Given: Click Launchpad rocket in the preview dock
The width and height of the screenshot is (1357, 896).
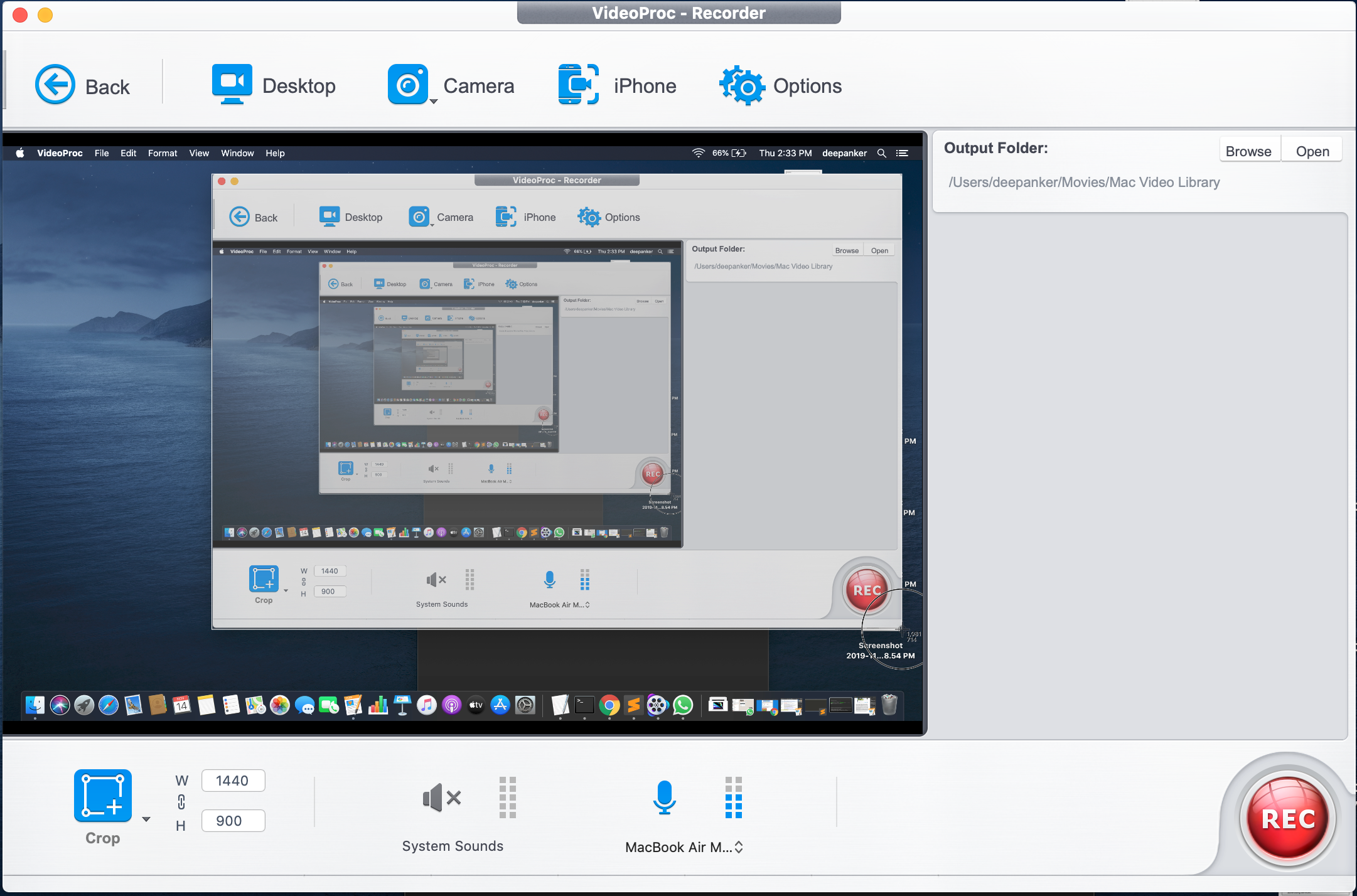Looking at the screenshot, I should 84,705.
